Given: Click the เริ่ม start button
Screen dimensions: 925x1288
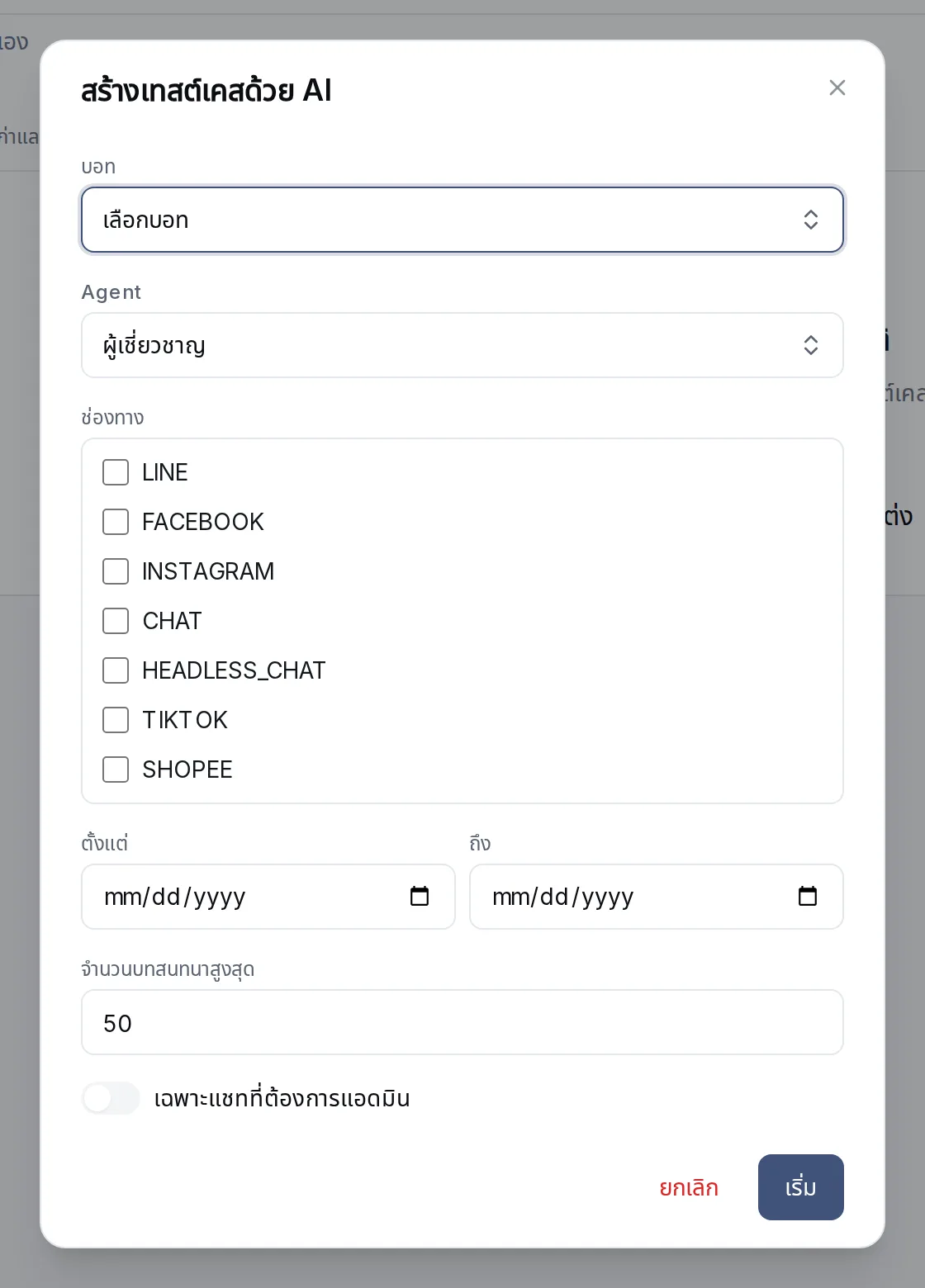Looking at the screenshot, I should 801,1187.
